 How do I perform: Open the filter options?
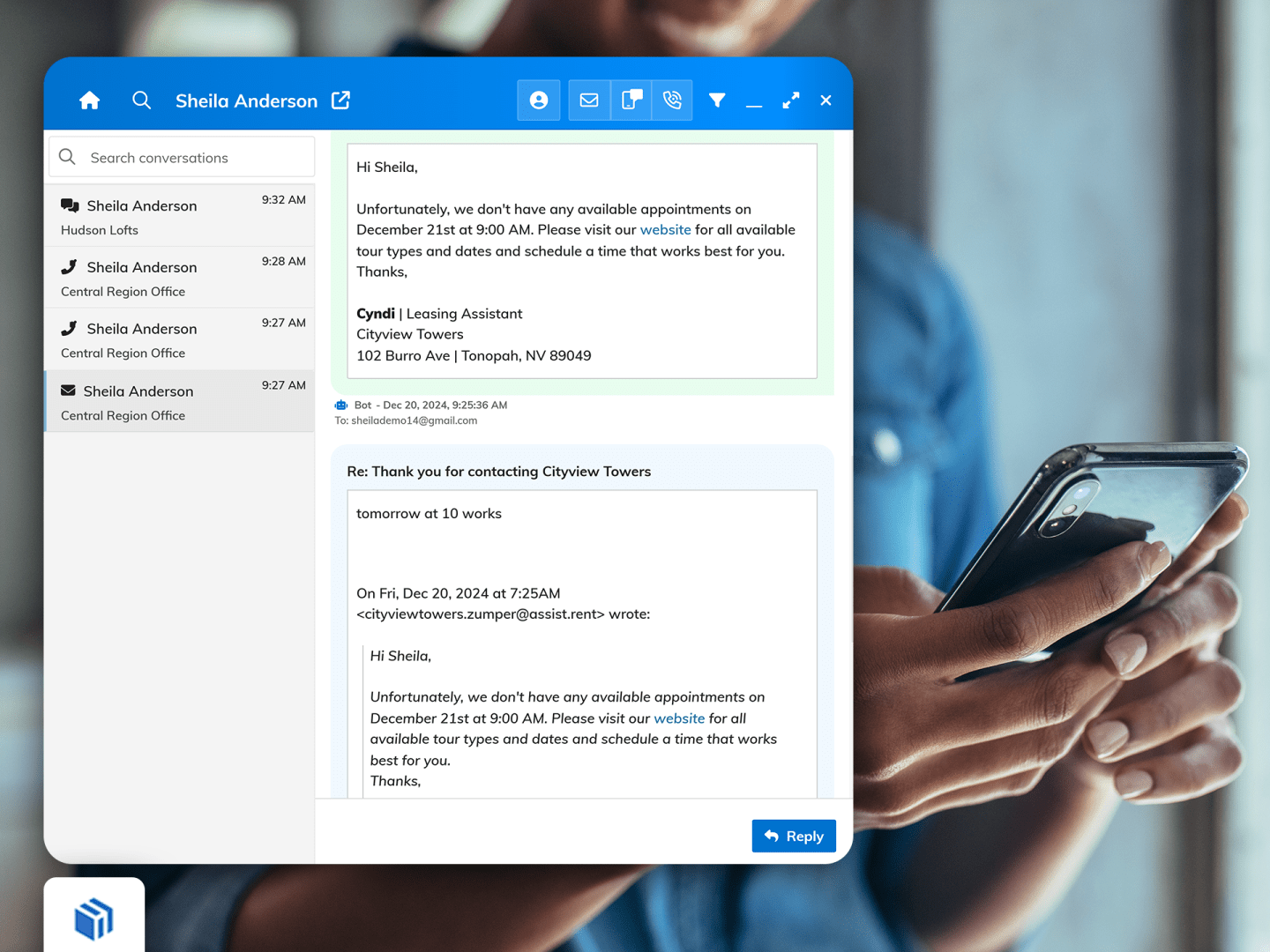[717, 100]
